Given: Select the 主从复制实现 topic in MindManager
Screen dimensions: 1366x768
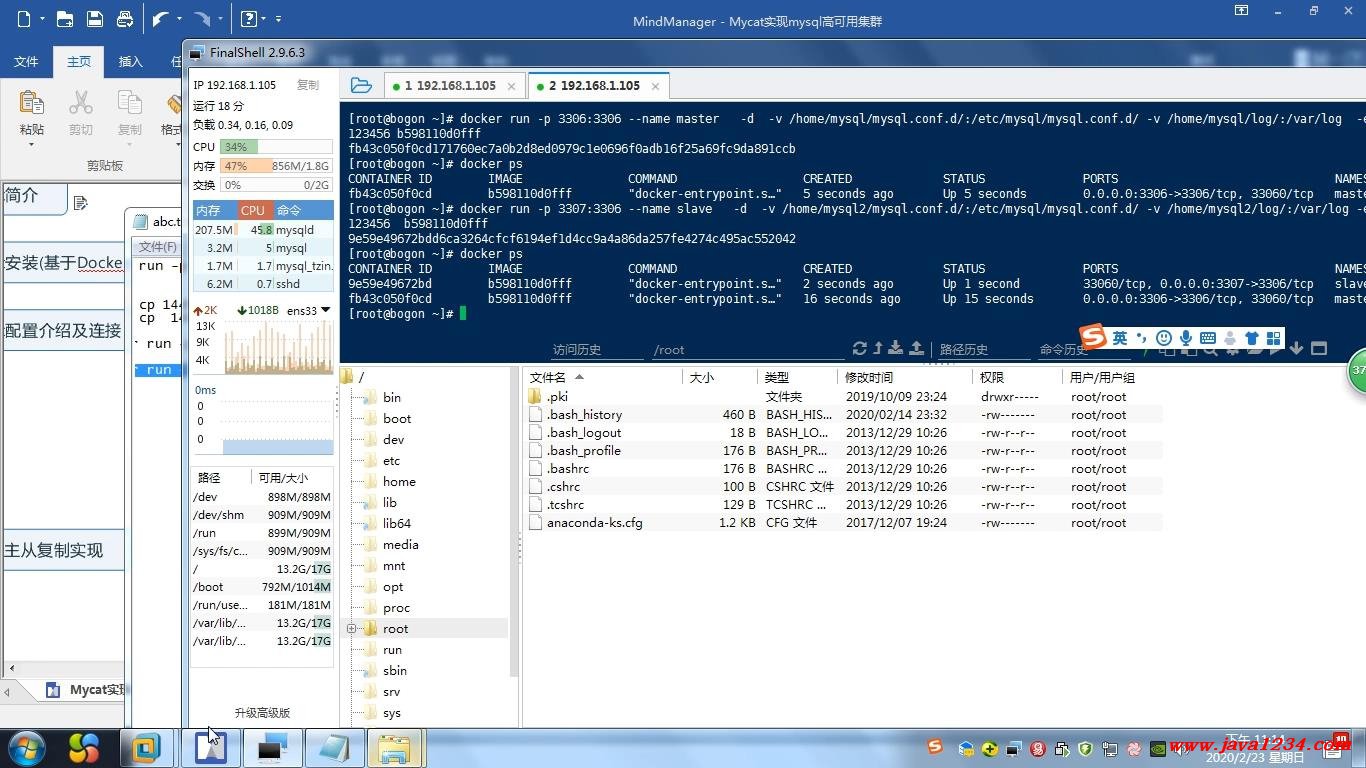Looking at the screenshot, I should click(x=63, y=550).
